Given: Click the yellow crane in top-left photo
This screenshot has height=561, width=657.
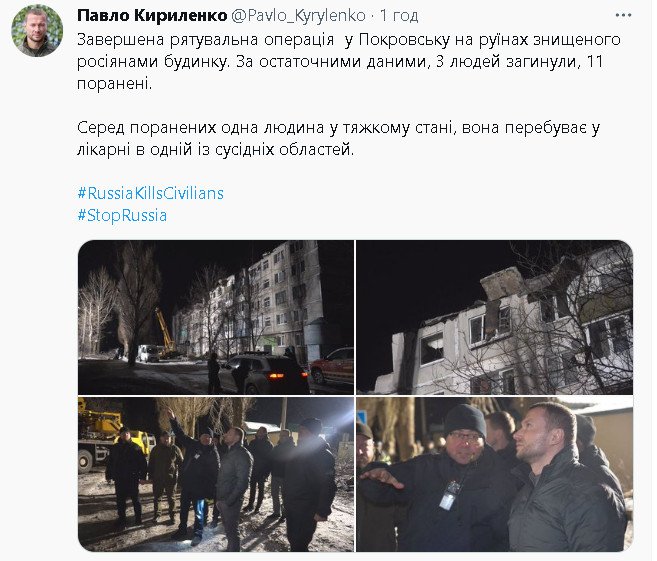Looking at the screenshot, I should point(166,332).
